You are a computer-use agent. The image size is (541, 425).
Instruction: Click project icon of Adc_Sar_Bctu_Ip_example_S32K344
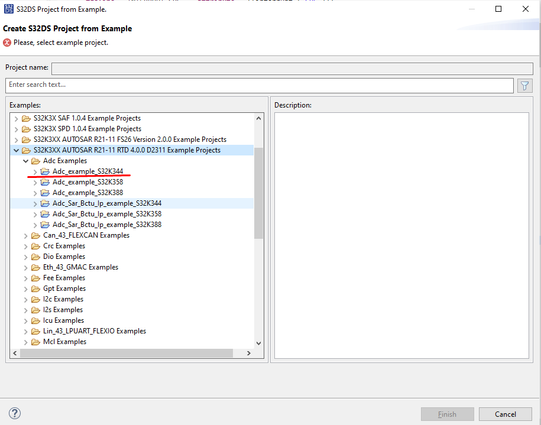[x=45, y=204]
